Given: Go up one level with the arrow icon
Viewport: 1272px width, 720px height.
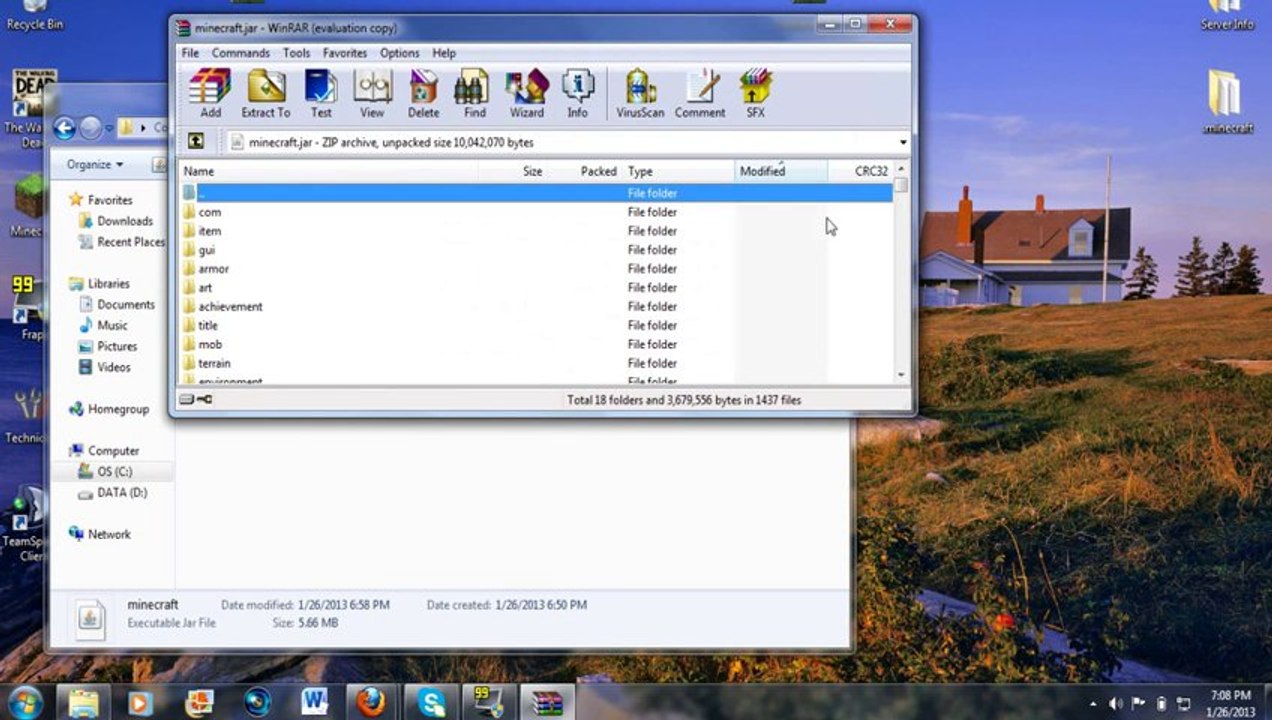Looking at the screenshot, I should 196,142.
